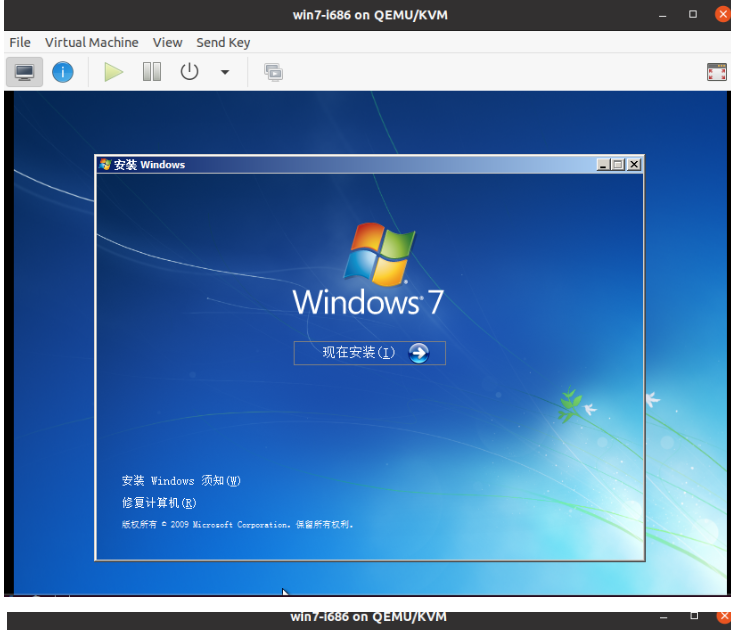This screenshot has height=630, width=731.
Task: Show the graphical console view
Action: 24,72
